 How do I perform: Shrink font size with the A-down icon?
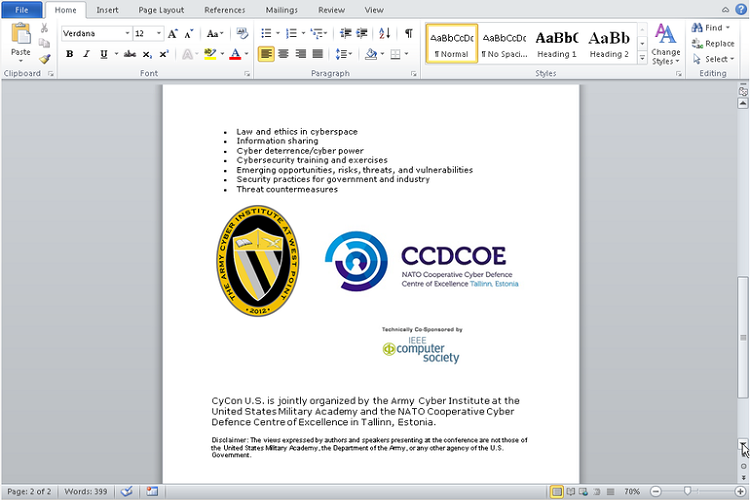[x=189, y=33]
